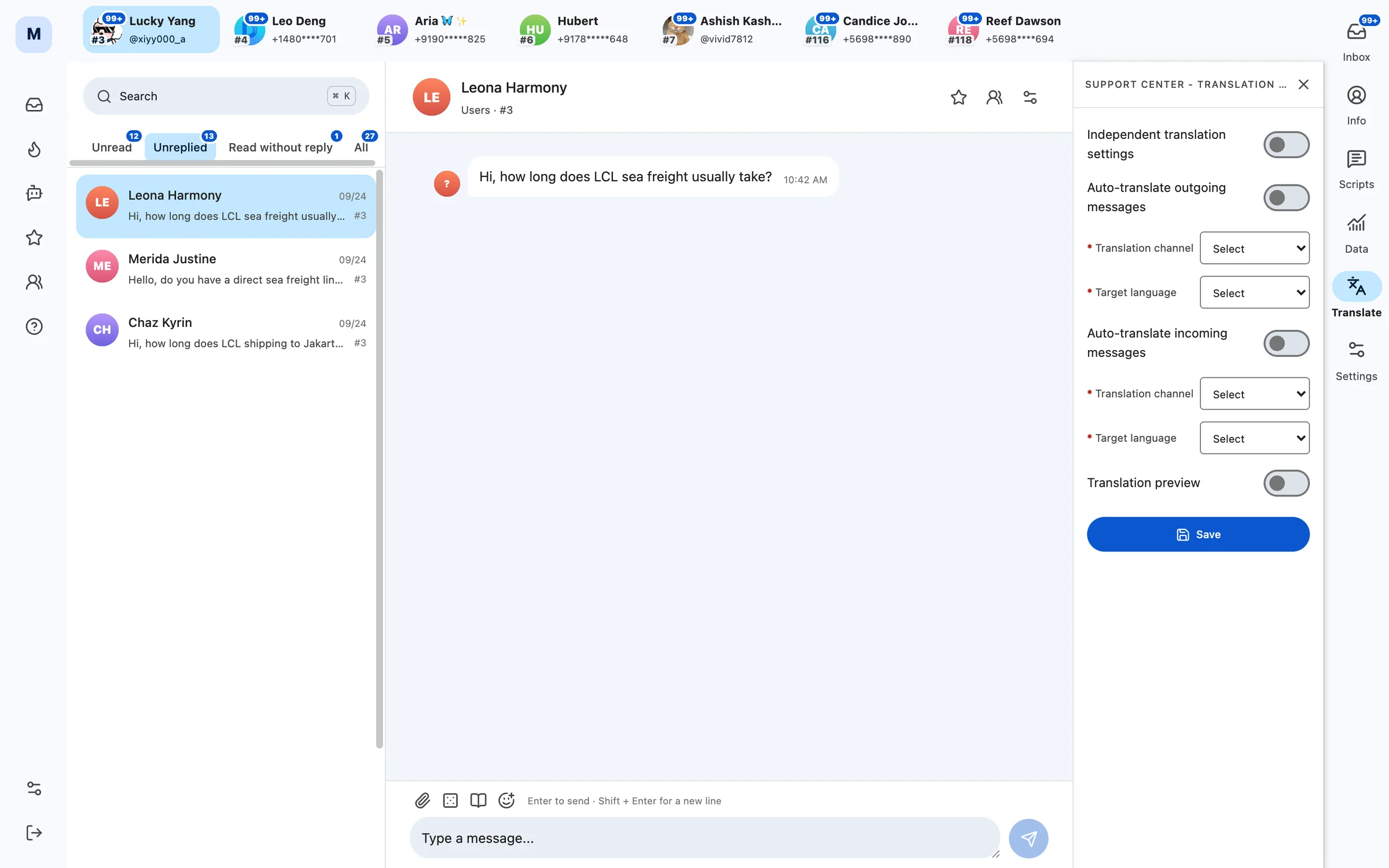Click the conversation list vertical scrollbar

pyautogui.click(x=380, y=458)
